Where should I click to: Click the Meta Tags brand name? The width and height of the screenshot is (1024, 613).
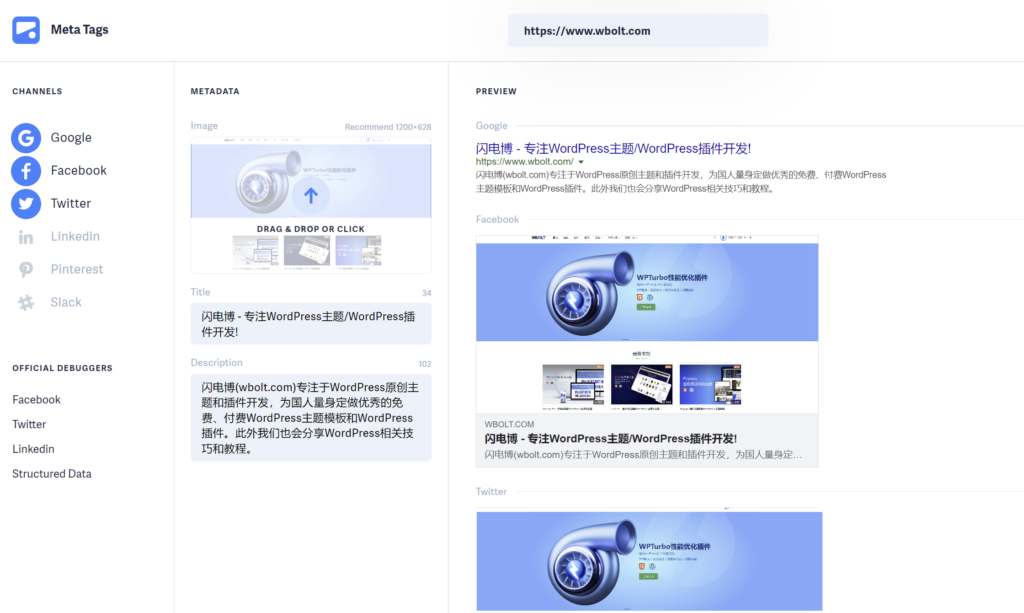(80, 29)
